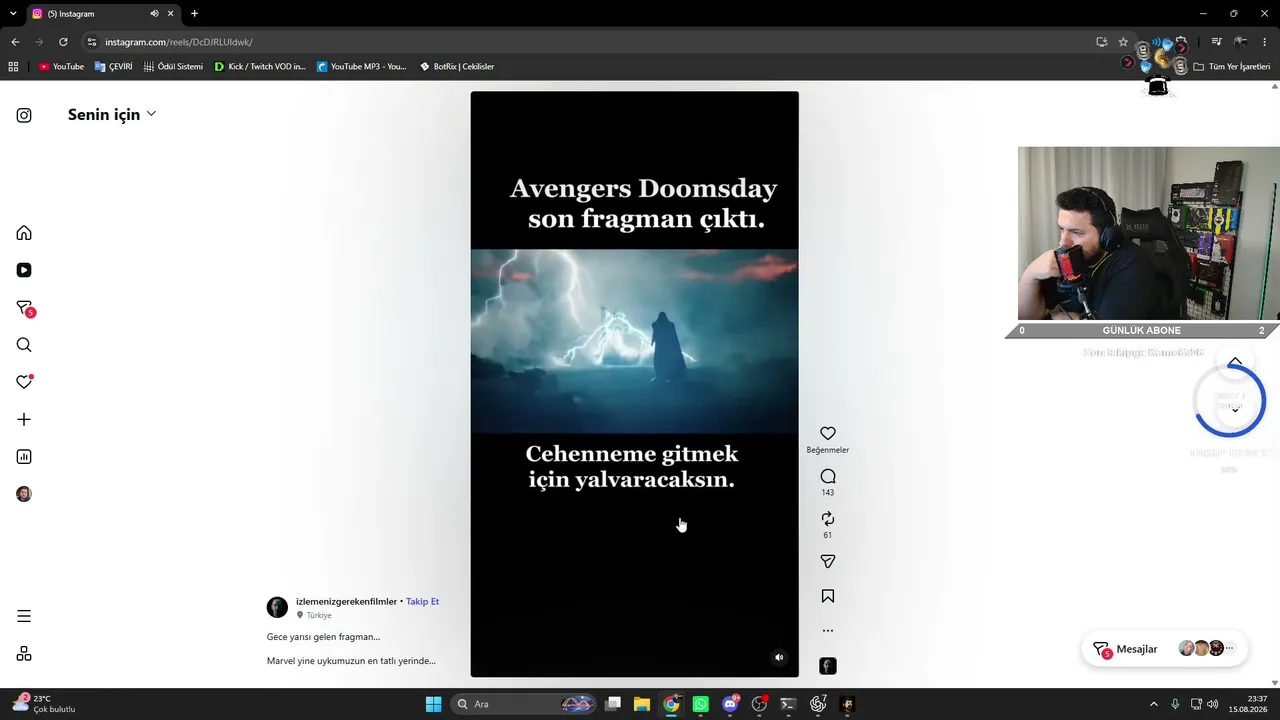Install the web app from address bar
The height and width of the screenshot is (720, 1280).
tap(1101, 42)
